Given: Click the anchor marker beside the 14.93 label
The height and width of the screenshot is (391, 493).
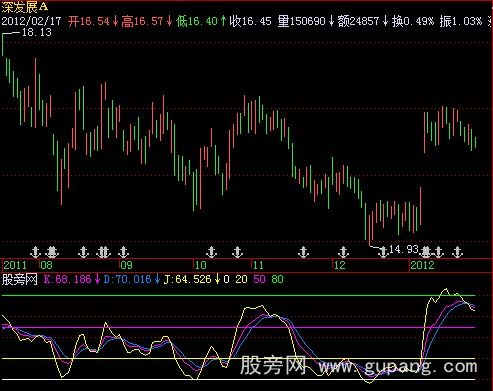Looking at the screenshot, I should tap(383, 252).
